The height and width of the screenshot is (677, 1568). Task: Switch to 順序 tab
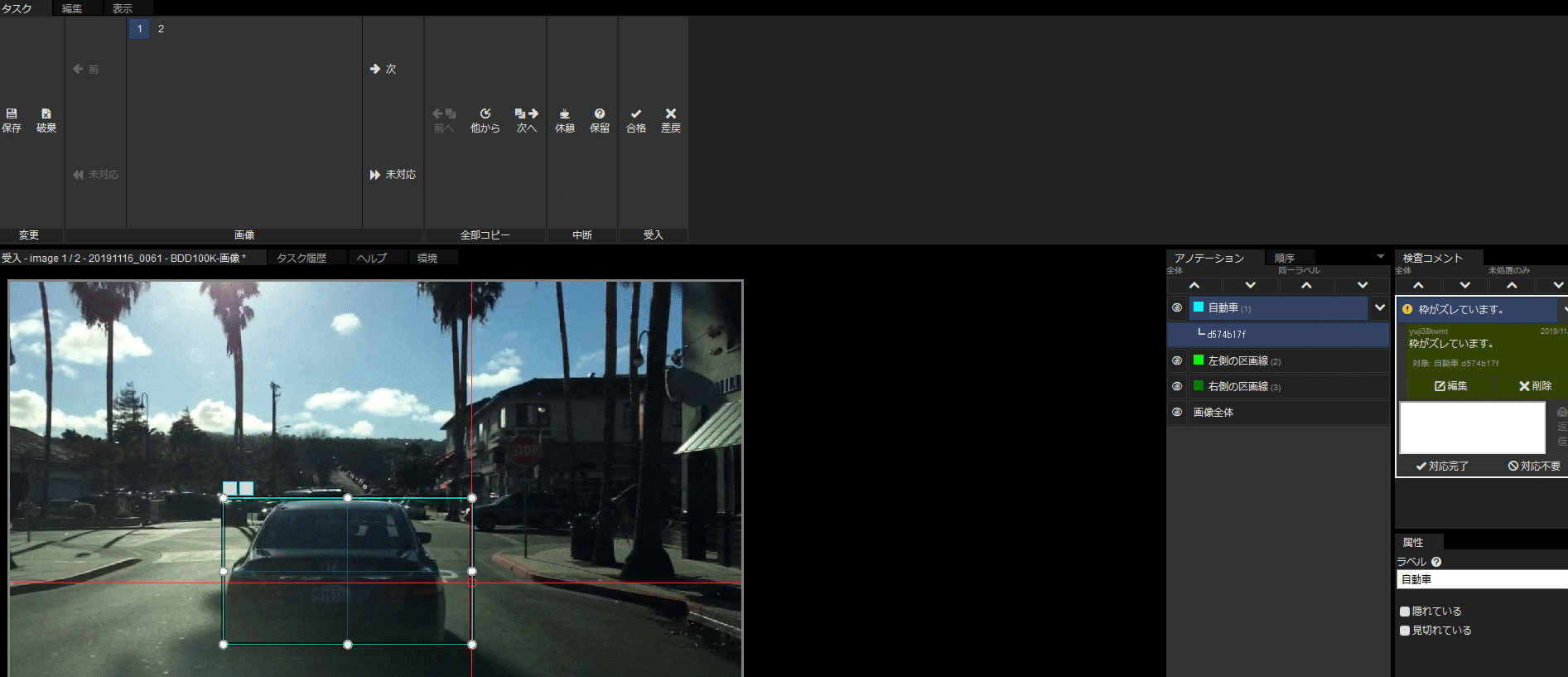click(x=1285, y=259)
